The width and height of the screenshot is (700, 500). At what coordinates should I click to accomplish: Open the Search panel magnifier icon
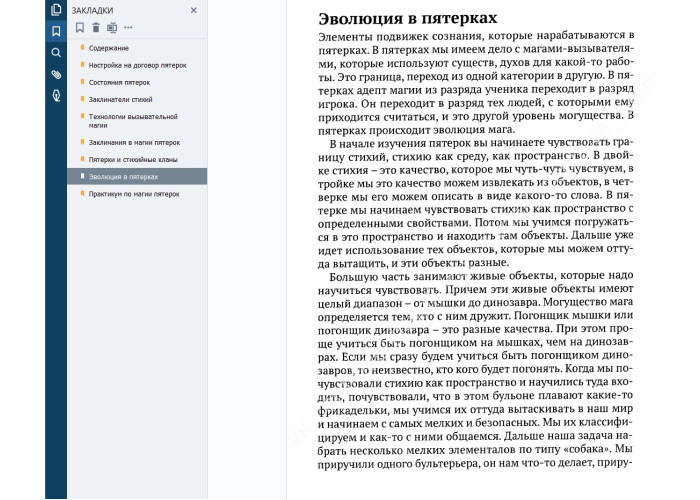[56, 53]
